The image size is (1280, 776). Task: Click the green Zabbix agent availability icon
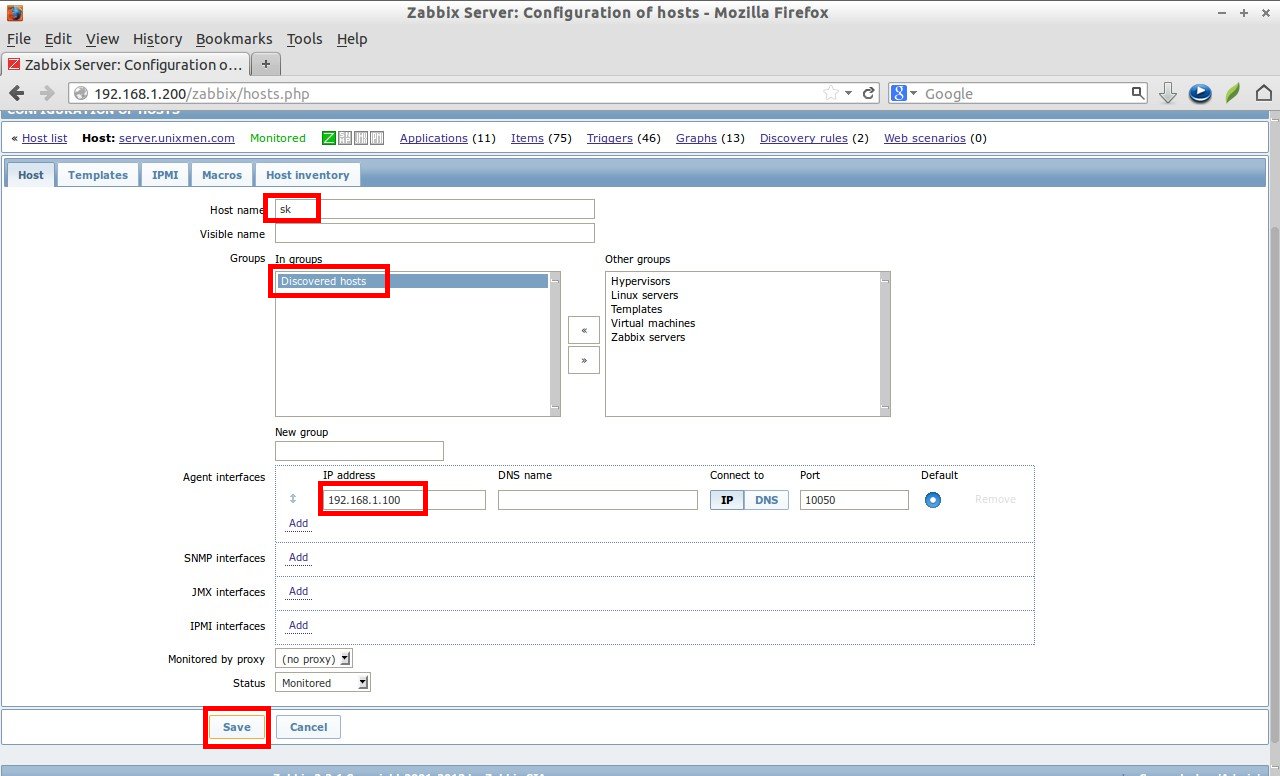(x=329, y=138)
